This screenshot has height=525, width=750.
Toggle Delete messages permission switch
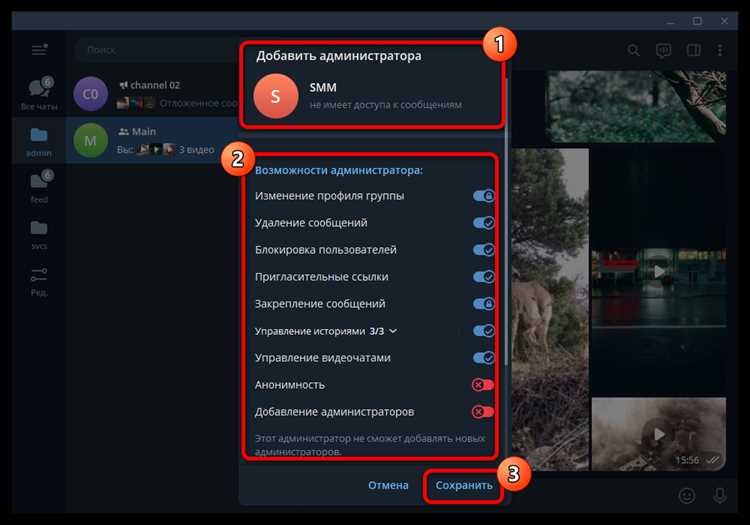click(484, 223)
